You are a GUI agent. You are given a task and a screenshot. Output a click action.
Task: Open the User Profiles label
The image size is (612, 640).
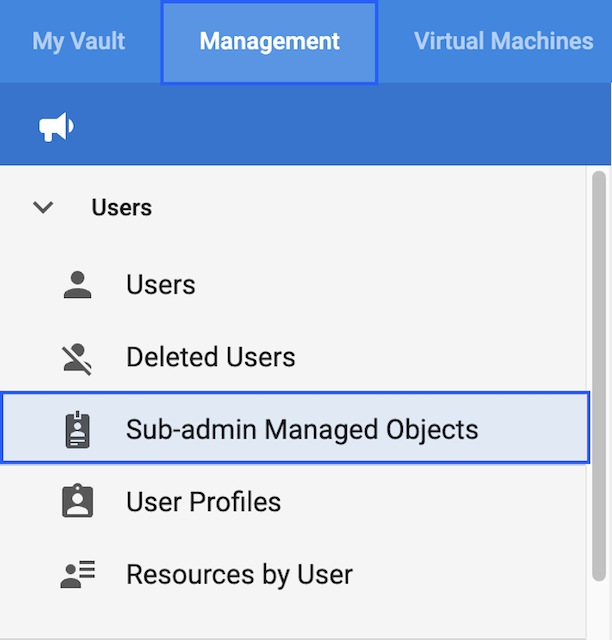point(203,502)
